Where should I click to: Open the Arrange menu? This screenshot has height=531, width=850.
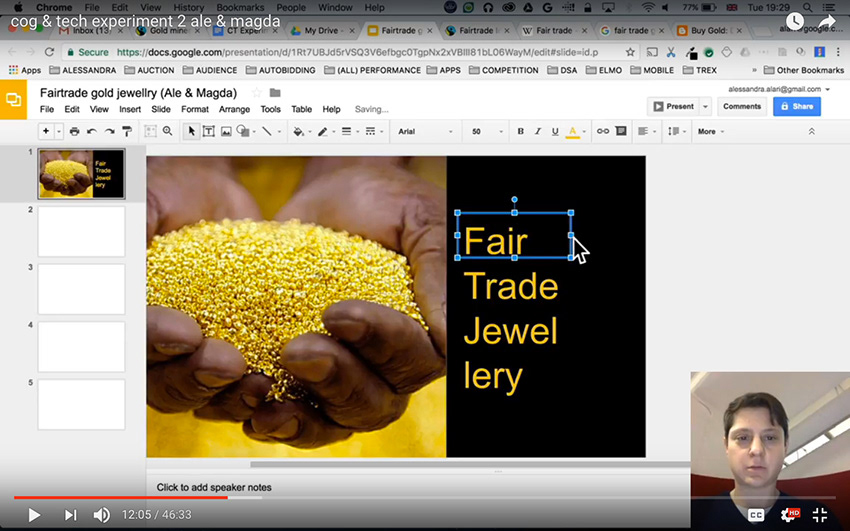tap(234, 109)
